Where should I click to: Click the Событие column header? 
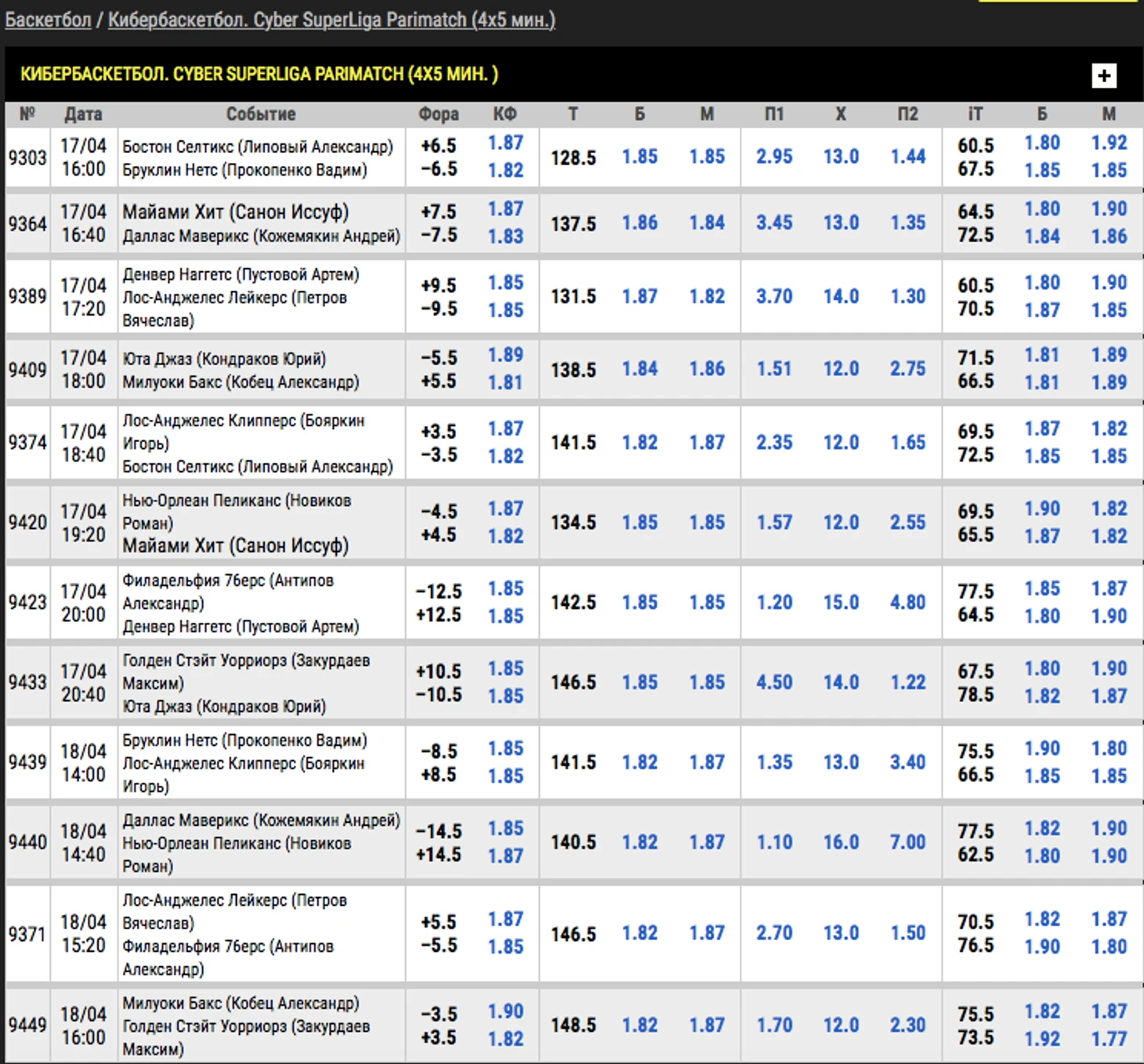coord(261,114)
